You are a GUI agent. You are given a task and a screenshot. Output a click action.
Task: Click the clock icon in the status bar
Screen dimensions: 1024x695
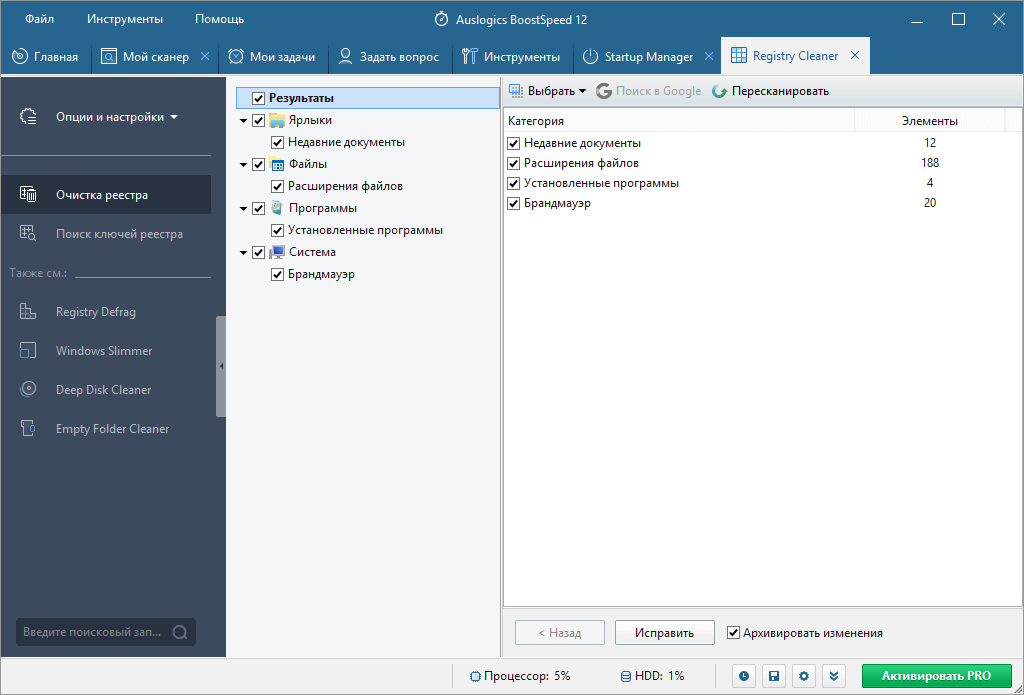744,676
